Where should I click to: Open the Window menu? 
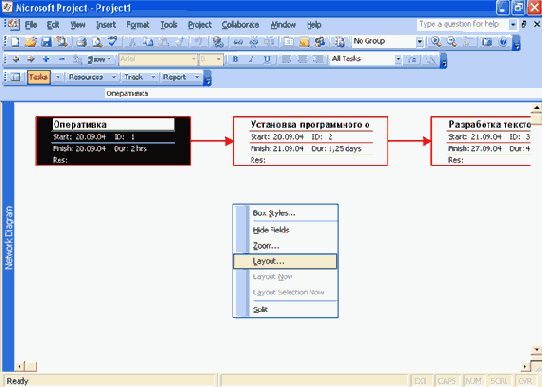283,25
